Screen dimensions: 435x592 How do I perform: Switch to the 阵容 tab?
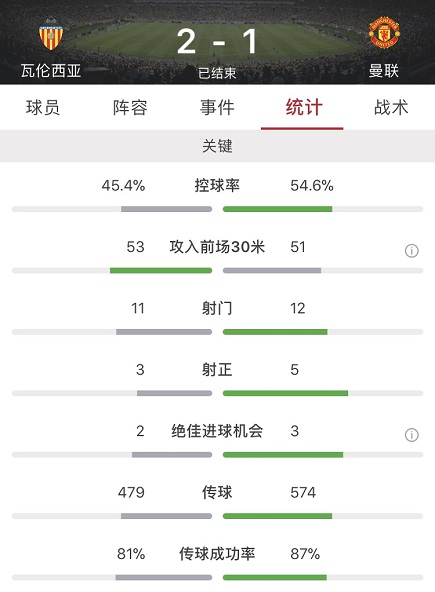[130, 108]
